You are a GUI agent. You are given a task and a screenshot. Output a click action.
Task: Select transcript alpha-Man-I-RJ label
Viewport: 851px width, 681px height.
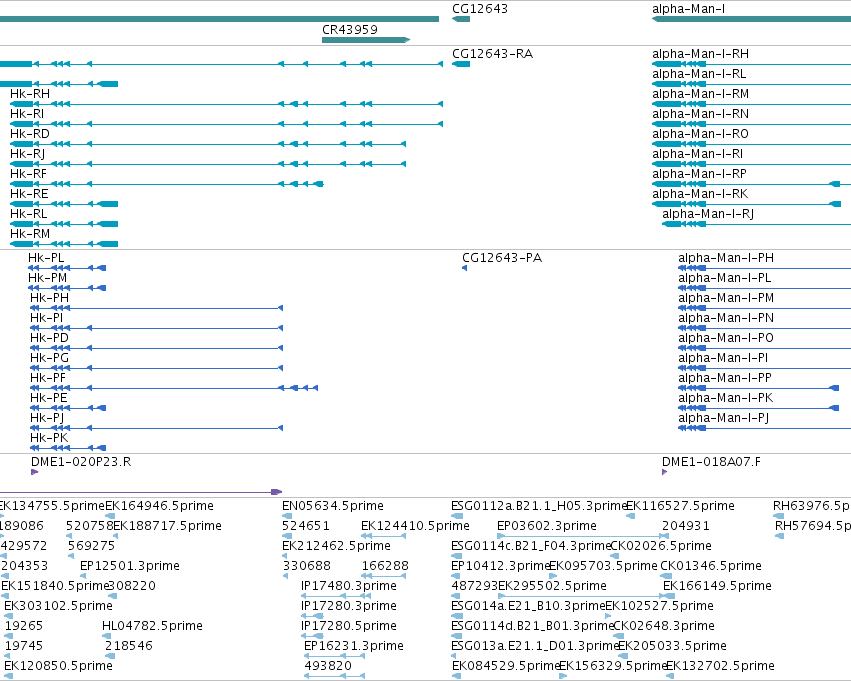(708, 214)
